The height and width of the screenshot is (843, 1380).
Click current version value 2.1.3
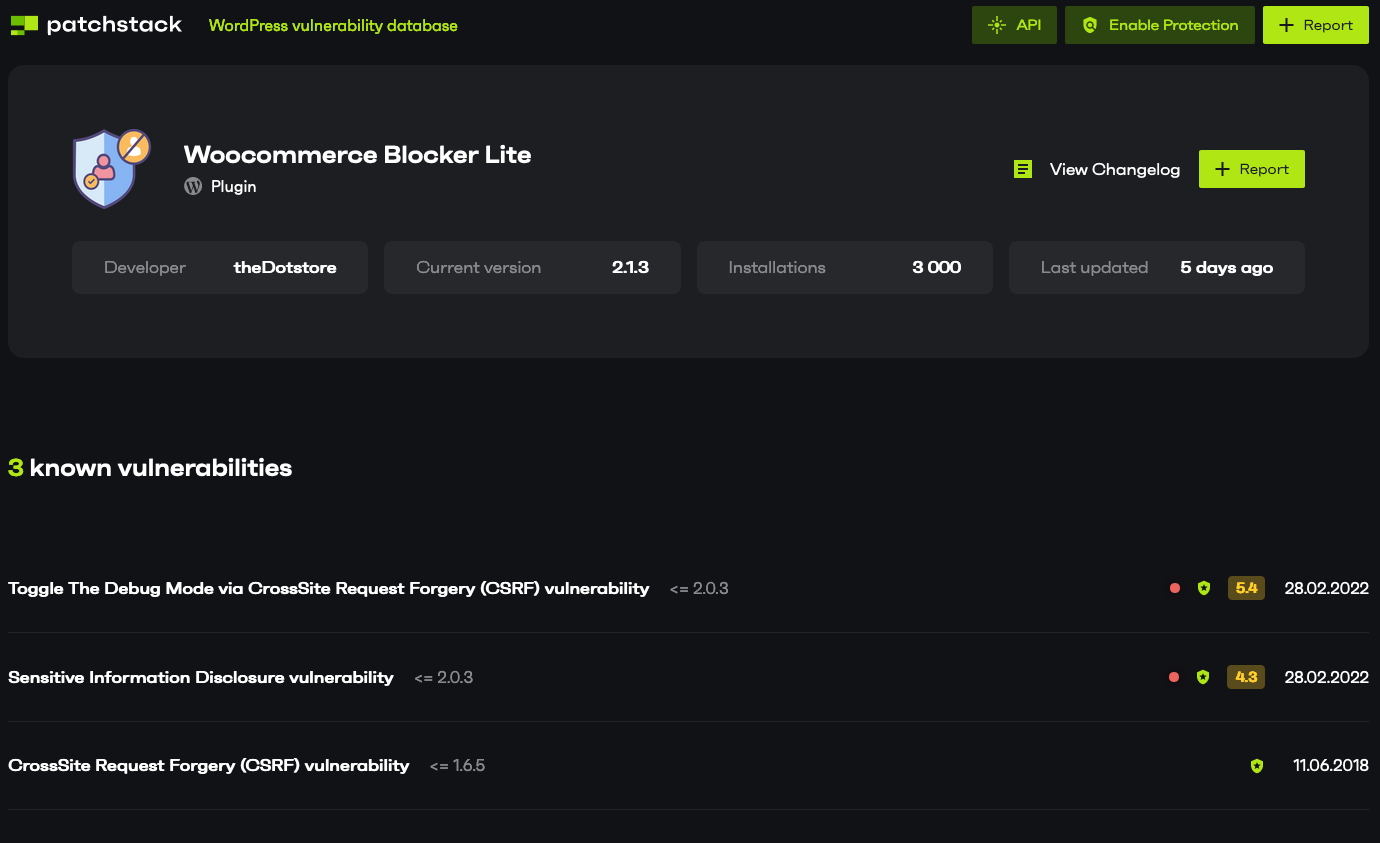click(x=630, y=267)
